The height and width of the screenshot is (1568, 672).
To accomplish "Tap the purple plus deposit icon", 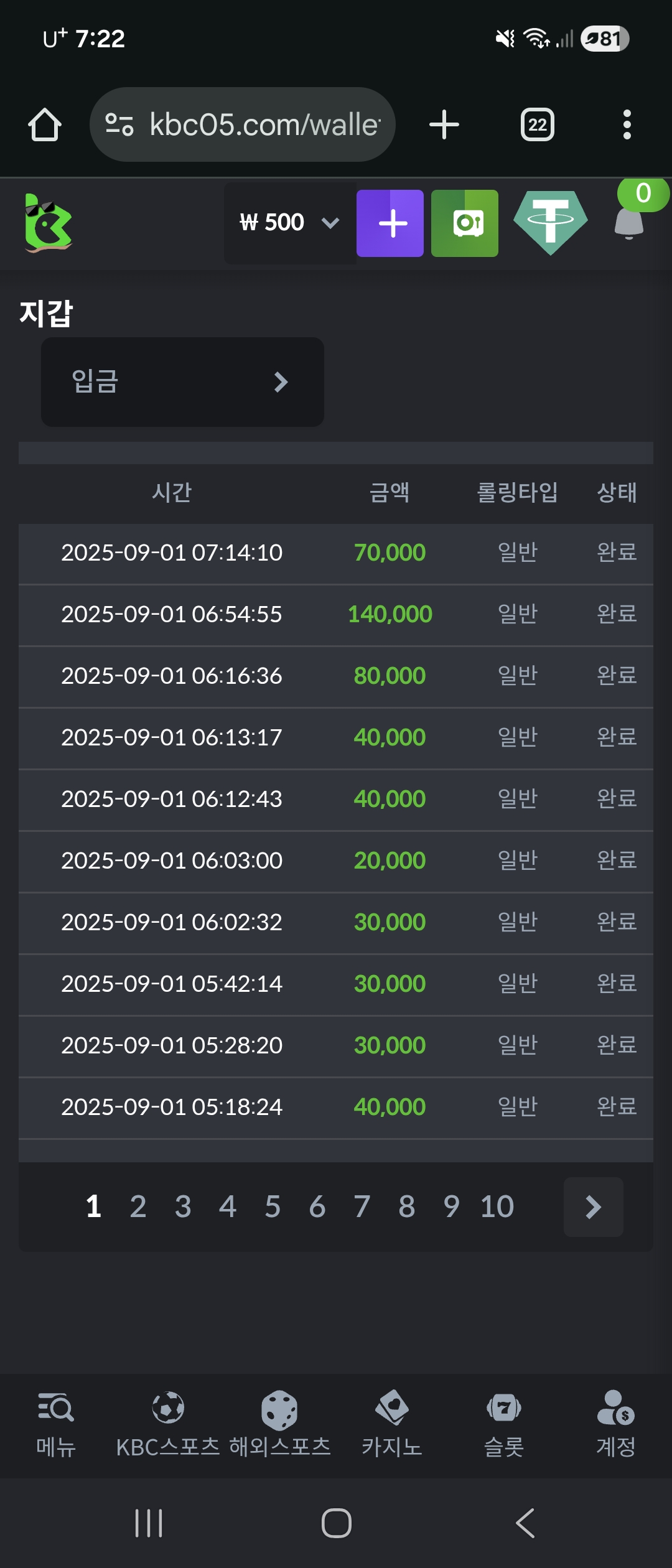I will pos(390,223).
